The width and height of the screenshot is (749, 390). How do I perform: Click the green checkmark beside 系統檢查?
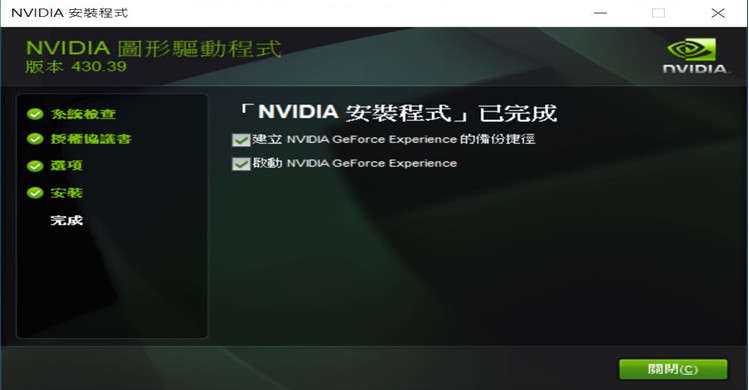(x=35, y=114)
